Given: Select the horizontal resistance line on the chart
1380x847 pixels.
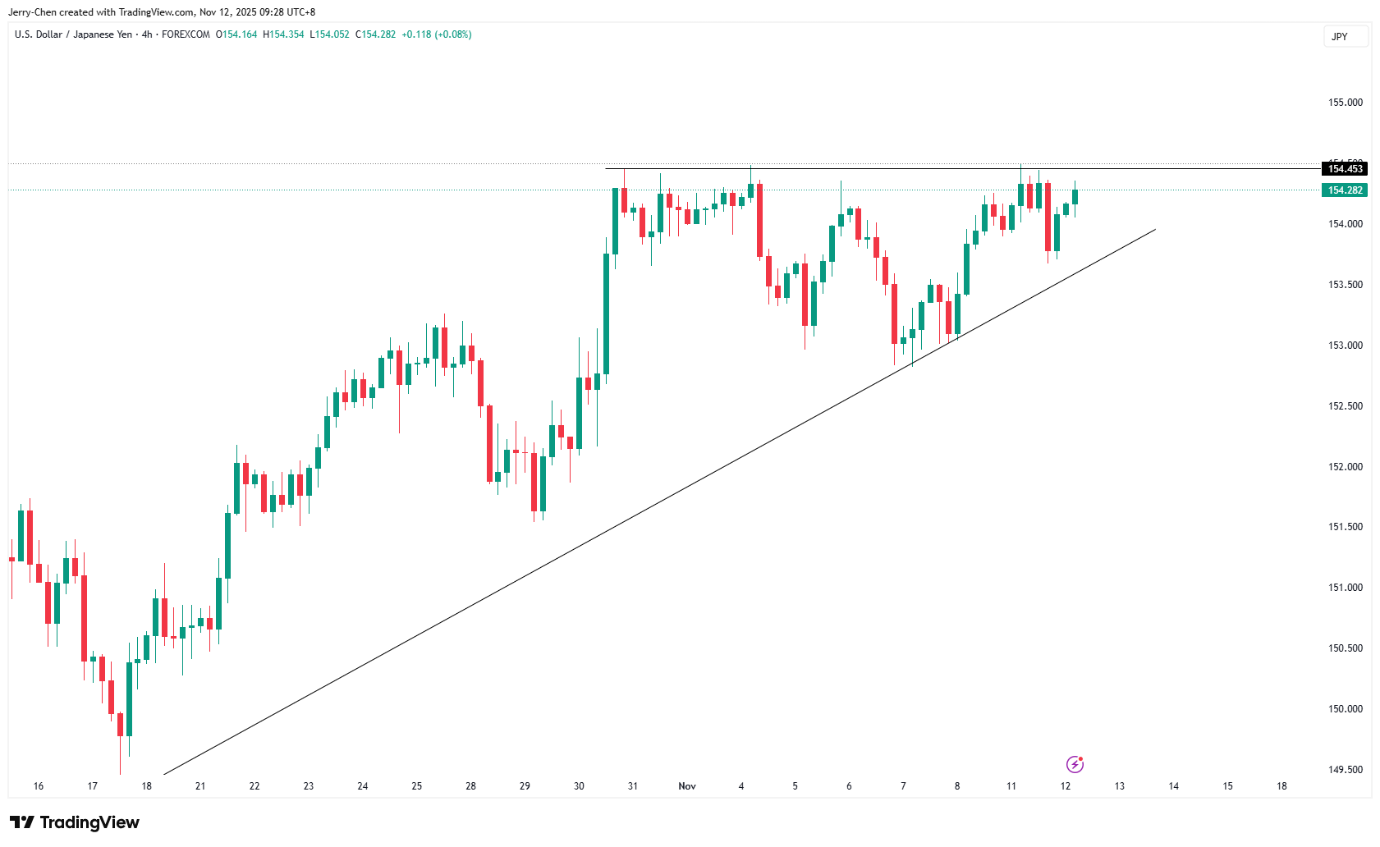Looking at the screenshot, I should [x=900, y=168].
